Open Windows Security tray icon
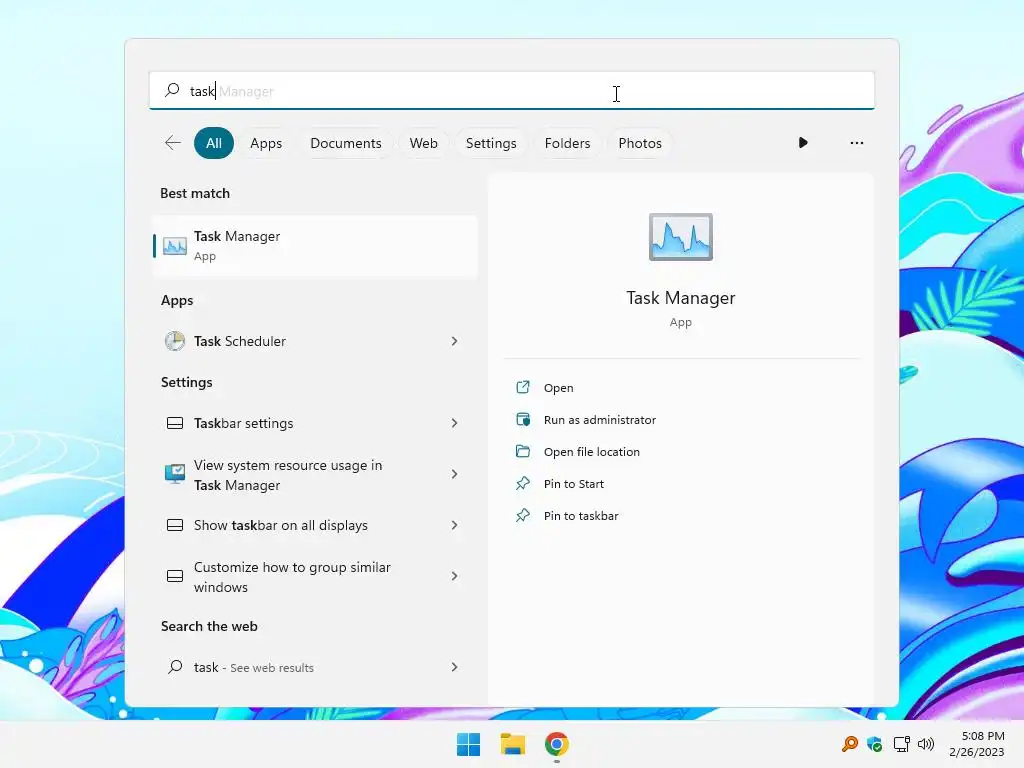The width and height of the screenshot is (1024, 768). [874, 744]
